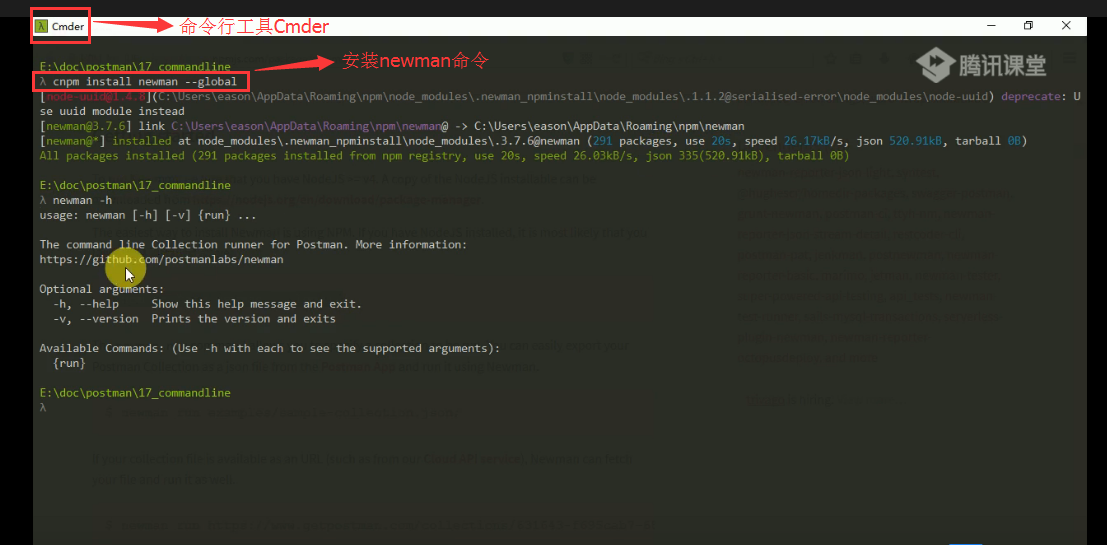Click the '[newman@3.7.6] link' output line
The image size is (1107, 545).
pyautogui.click(x=392, y=126)
